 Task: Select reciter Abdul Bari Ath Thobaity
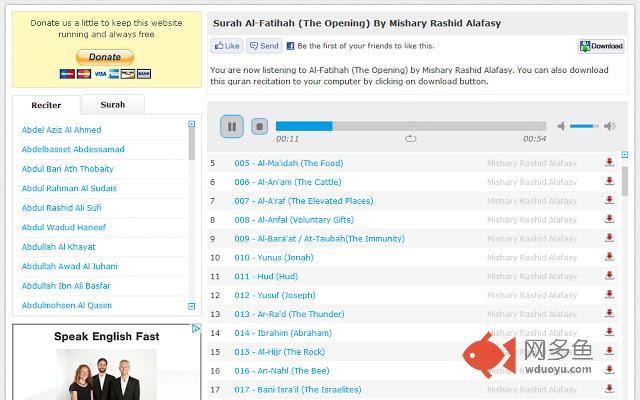67,169
